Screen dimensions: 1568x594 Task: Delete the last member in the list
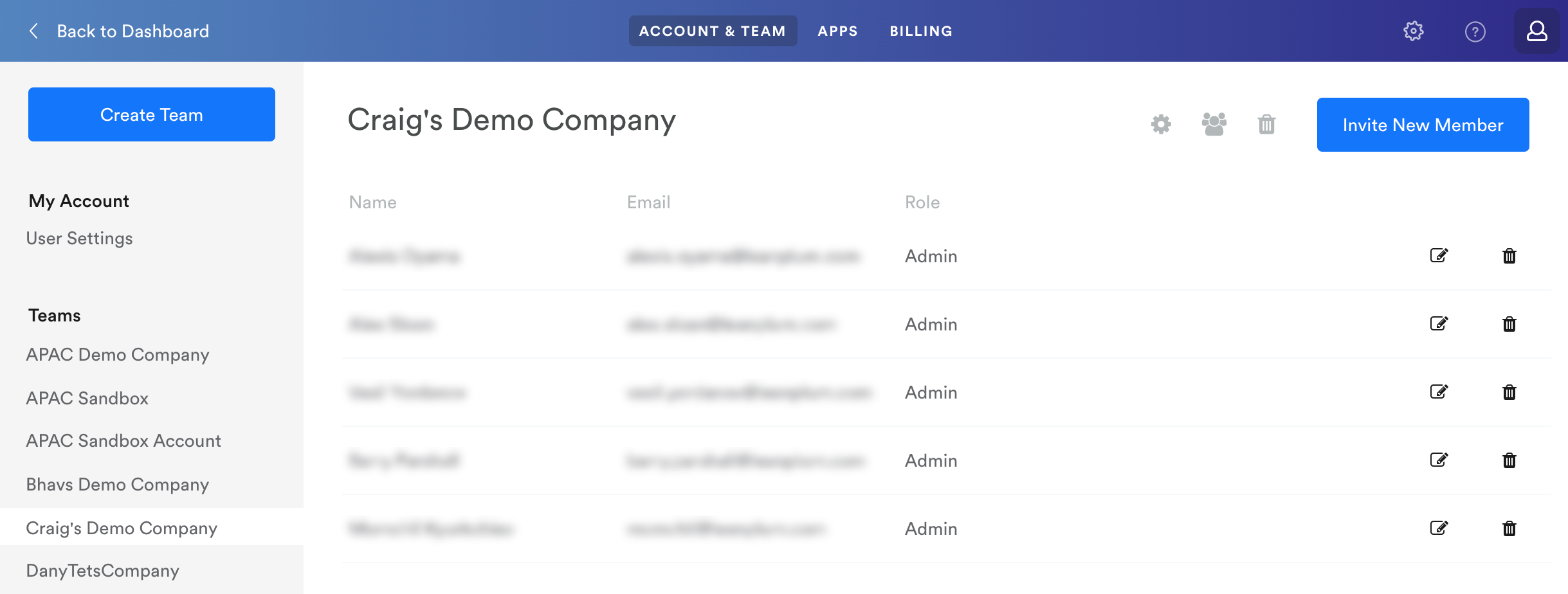[1509, 528]
